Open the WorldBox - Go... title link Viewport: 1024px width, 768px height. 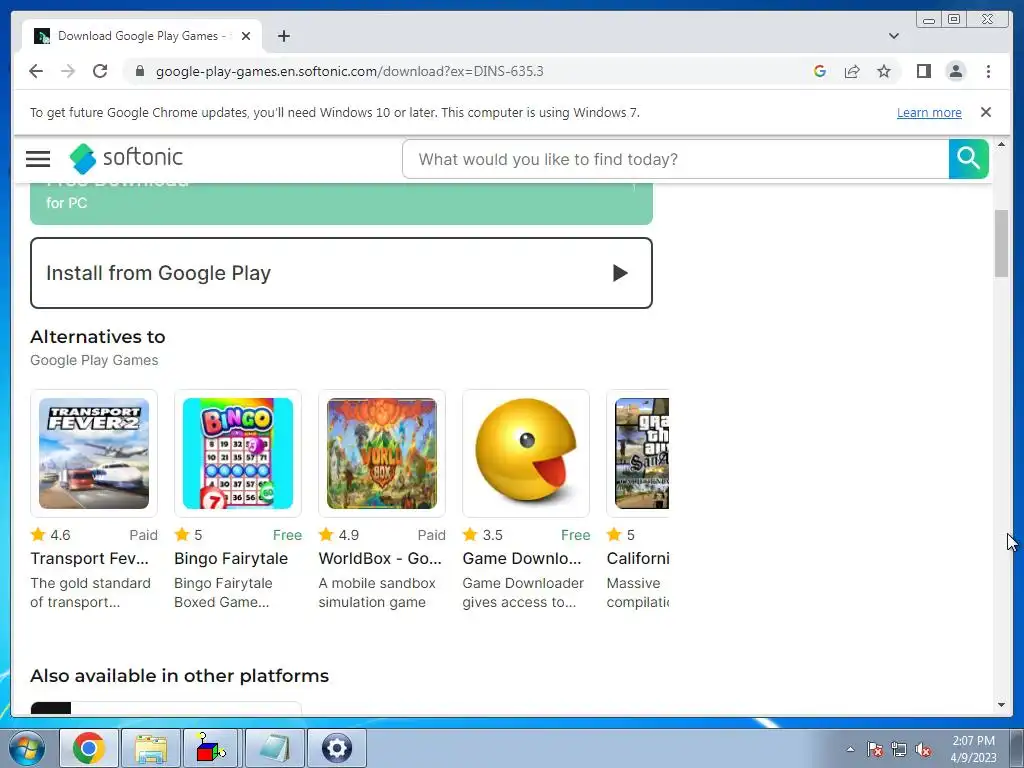coord(380,558)
